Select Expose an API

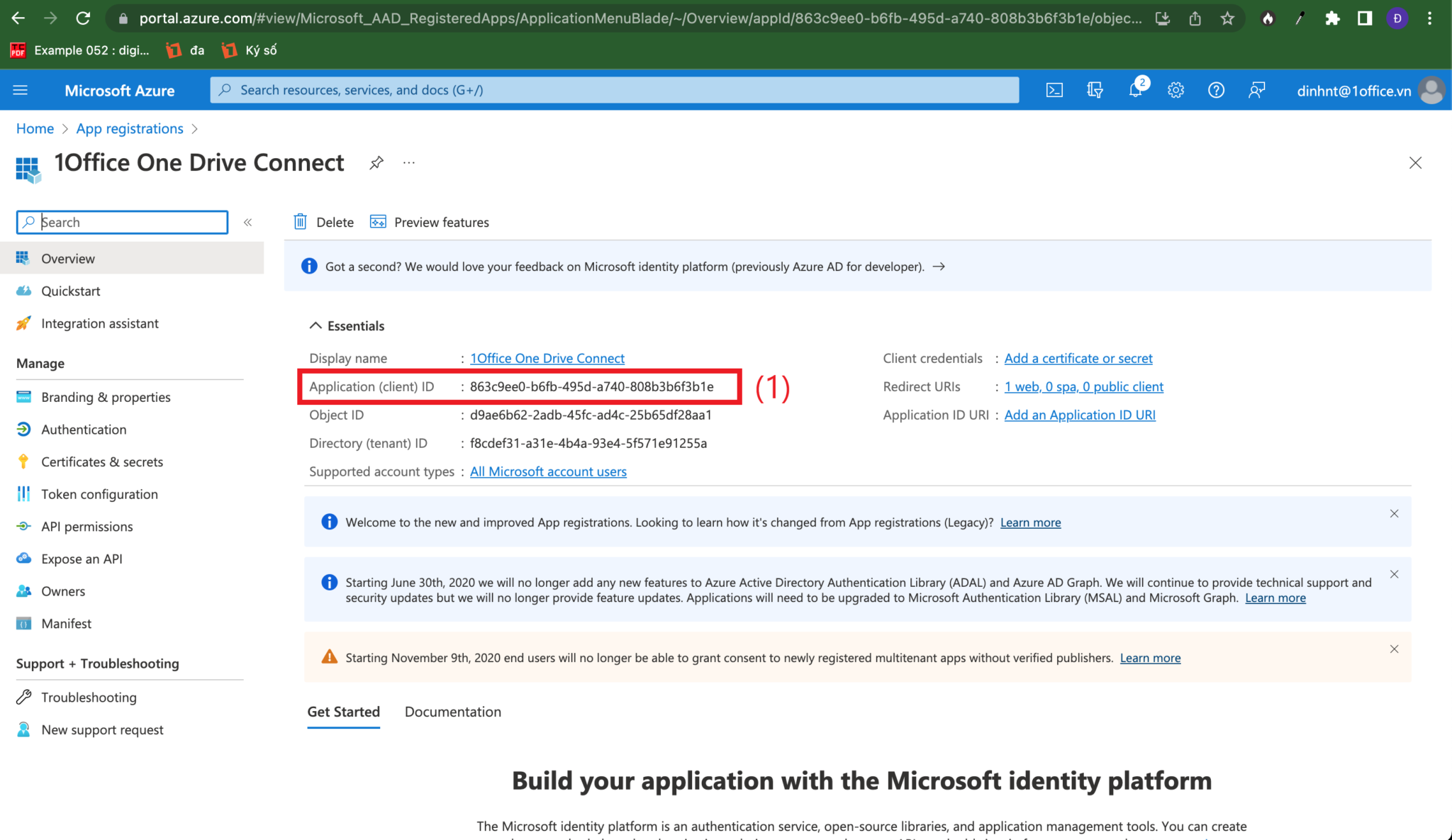(81, 559)
